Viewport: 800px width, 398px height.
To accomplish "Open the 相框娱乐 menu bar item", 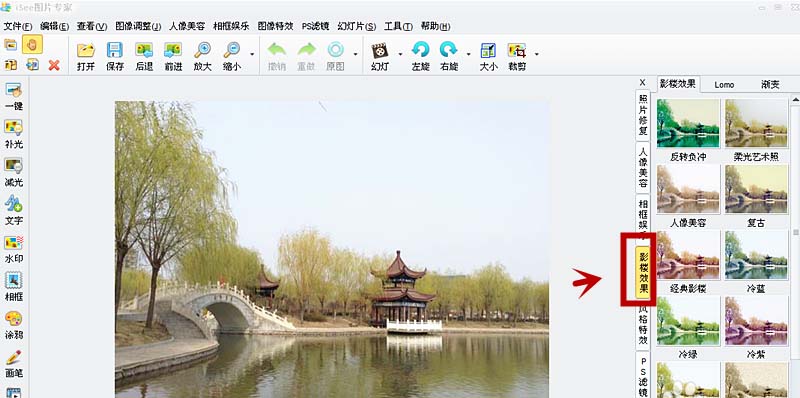I will [x=231, y=26].
